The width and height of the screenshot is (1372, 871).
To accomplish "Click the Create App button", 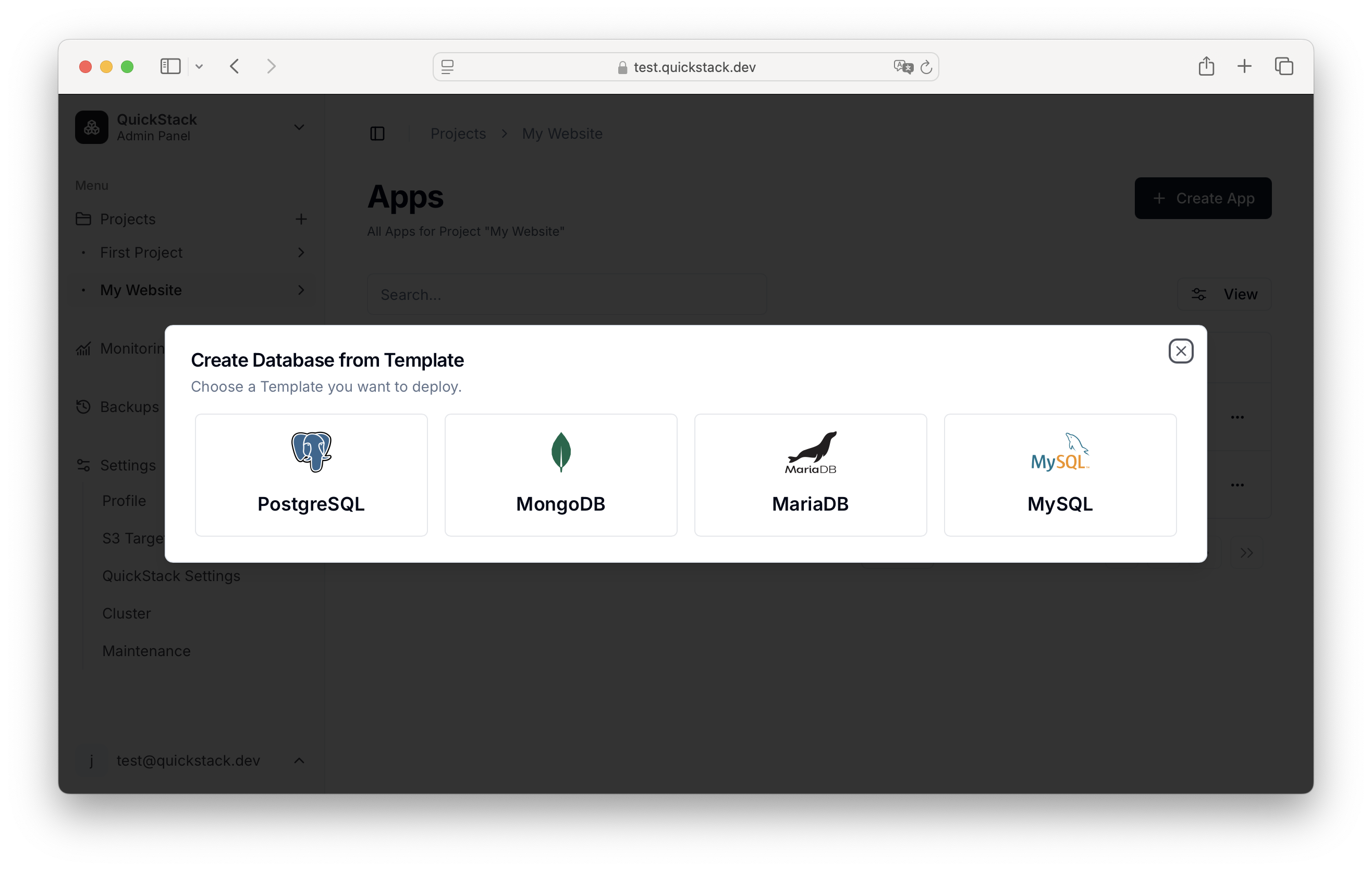I will click(1202, 198).
